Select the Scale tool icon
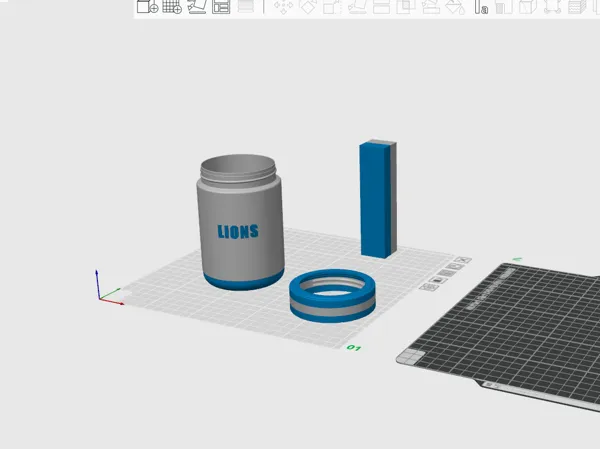 pos(332,7)
